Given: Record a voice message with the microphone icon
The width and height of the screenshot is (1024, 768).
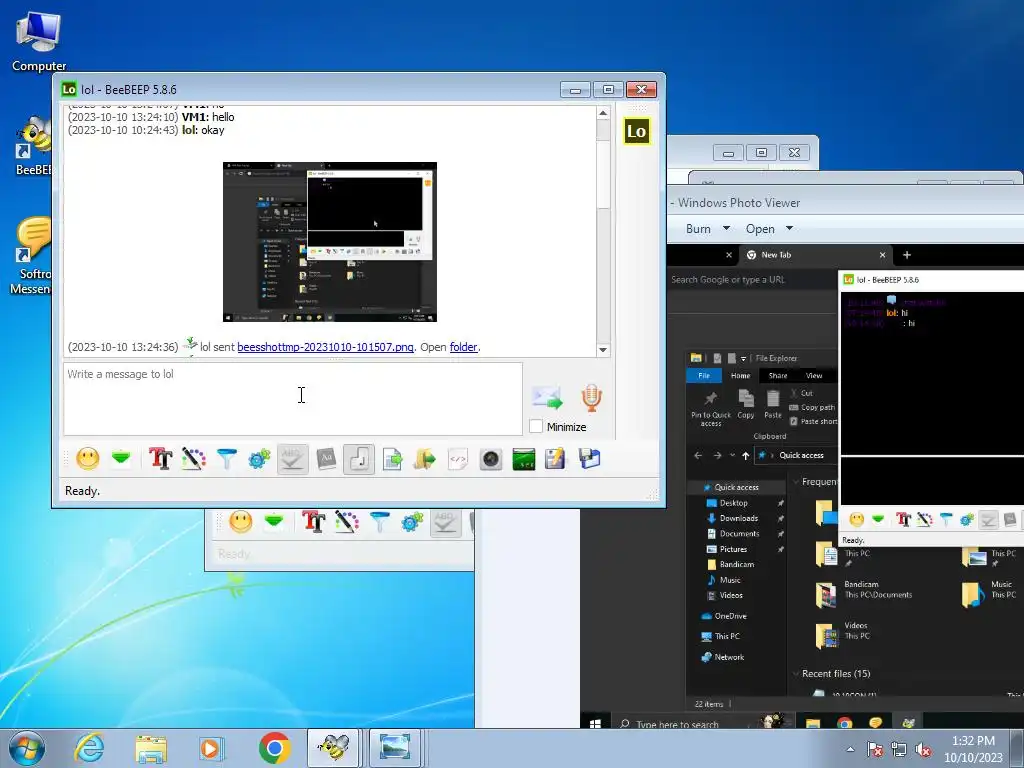Looking at the screenshot, I should coord(591,397).
